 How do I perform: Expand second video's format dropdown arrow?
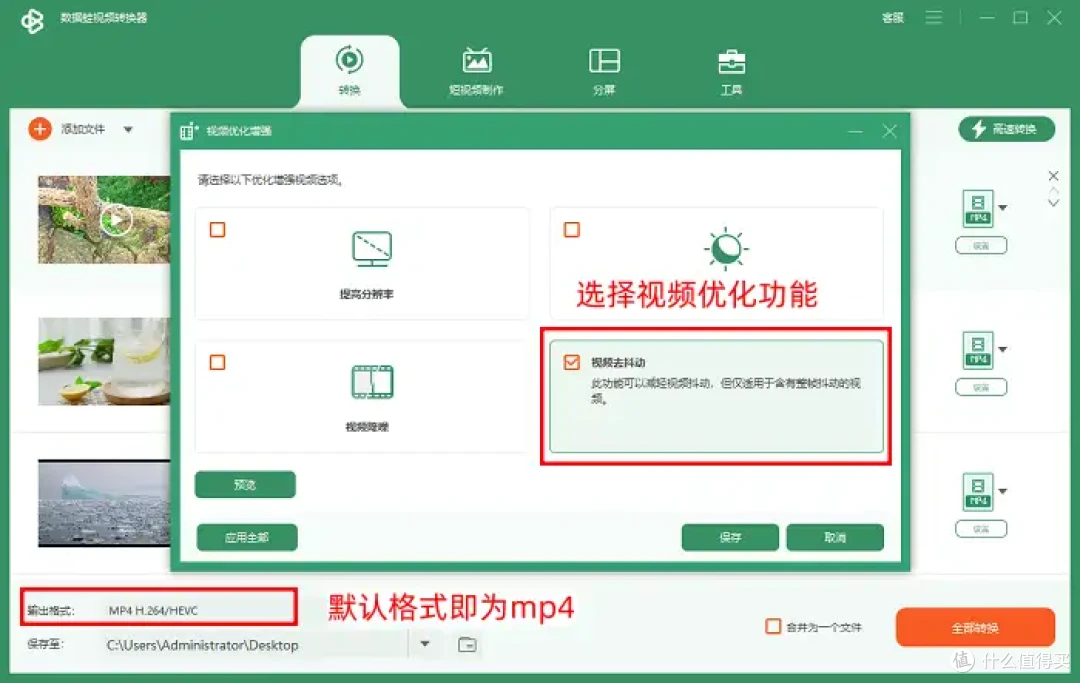click(1003, 350)
